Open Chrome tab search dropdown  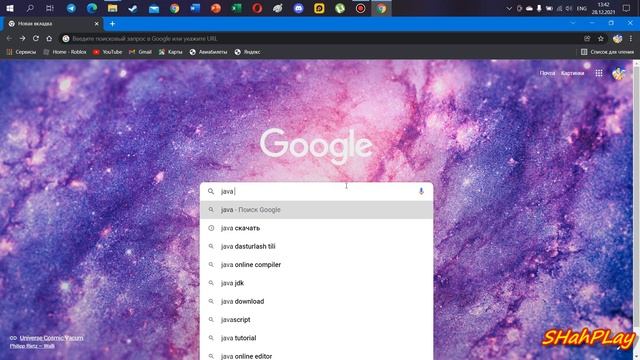(573, 23)
